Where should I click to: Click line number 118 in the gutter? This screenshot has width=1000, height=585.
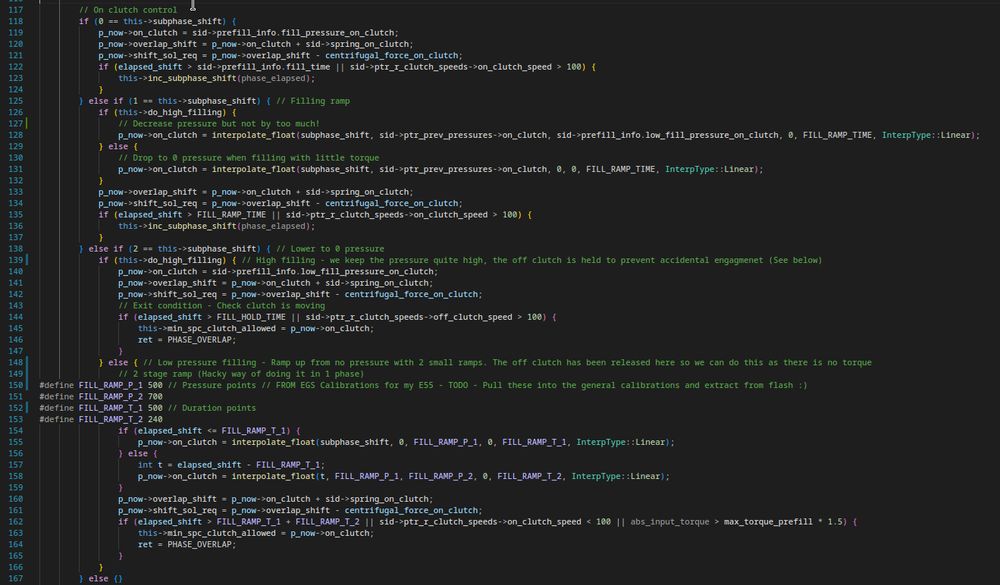[15, 22]
